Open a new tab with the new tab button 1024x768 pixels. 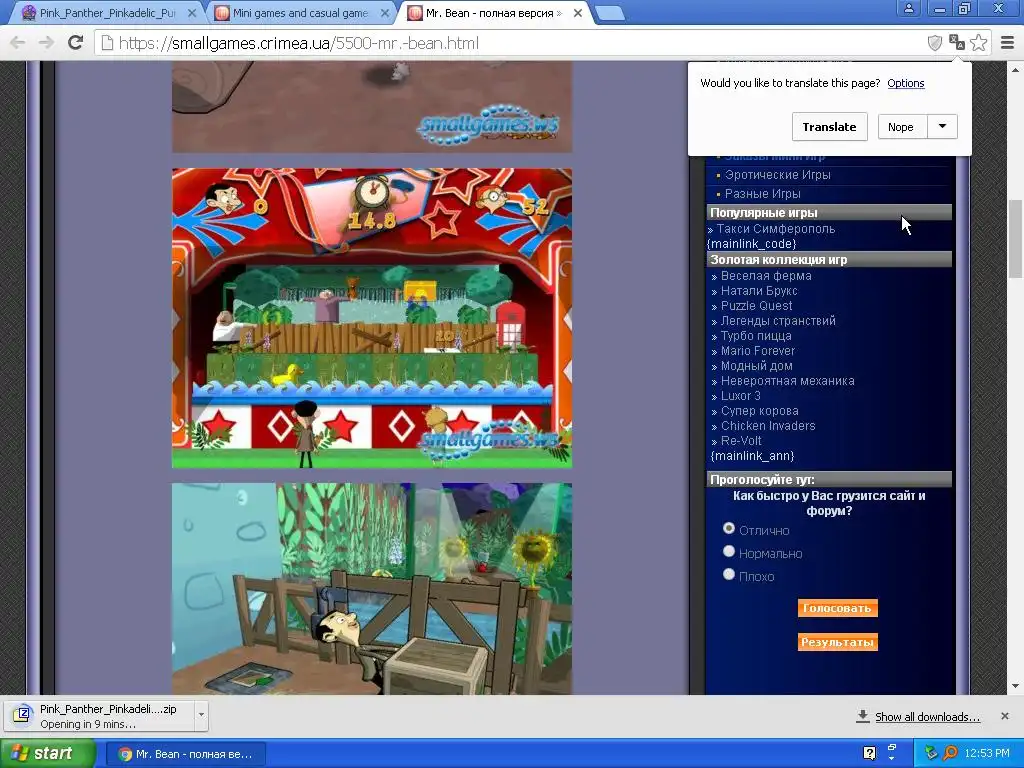pos(610,13)
